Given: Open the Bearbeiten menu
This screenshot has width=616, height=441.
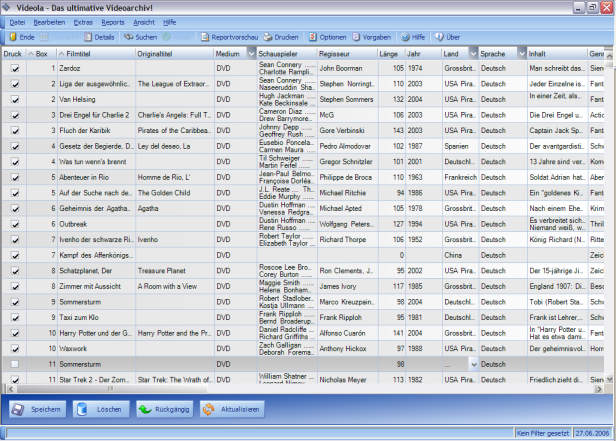Looking at the screenshot, I should [x=49, y=21].
